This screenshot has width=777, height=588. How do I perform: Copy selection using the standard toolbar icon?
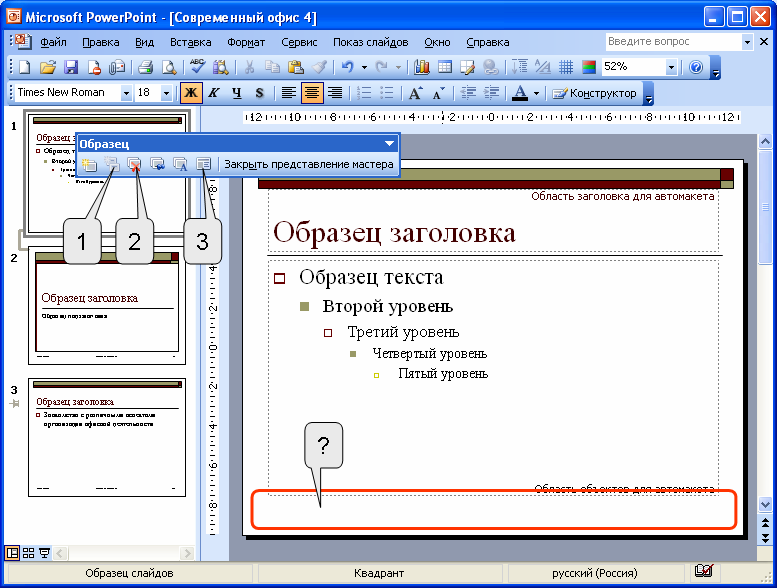point(272,67)
